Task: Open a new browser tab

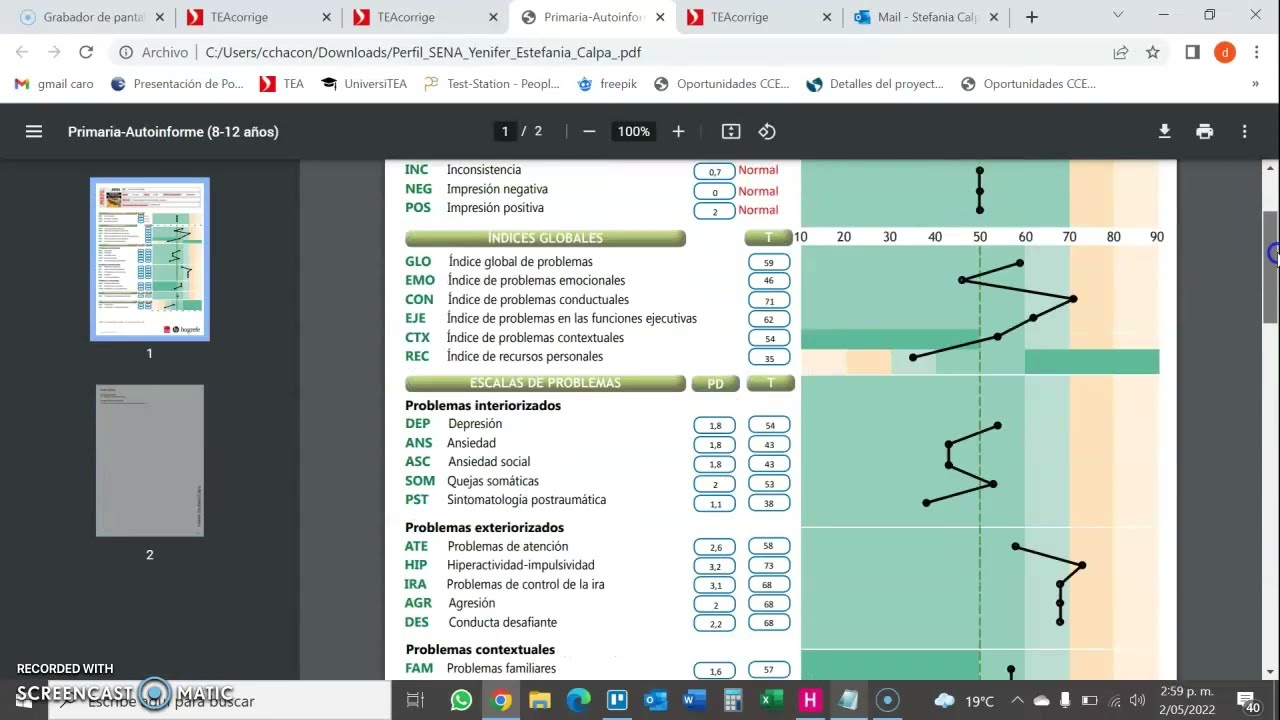Action: coord(1032,17)
